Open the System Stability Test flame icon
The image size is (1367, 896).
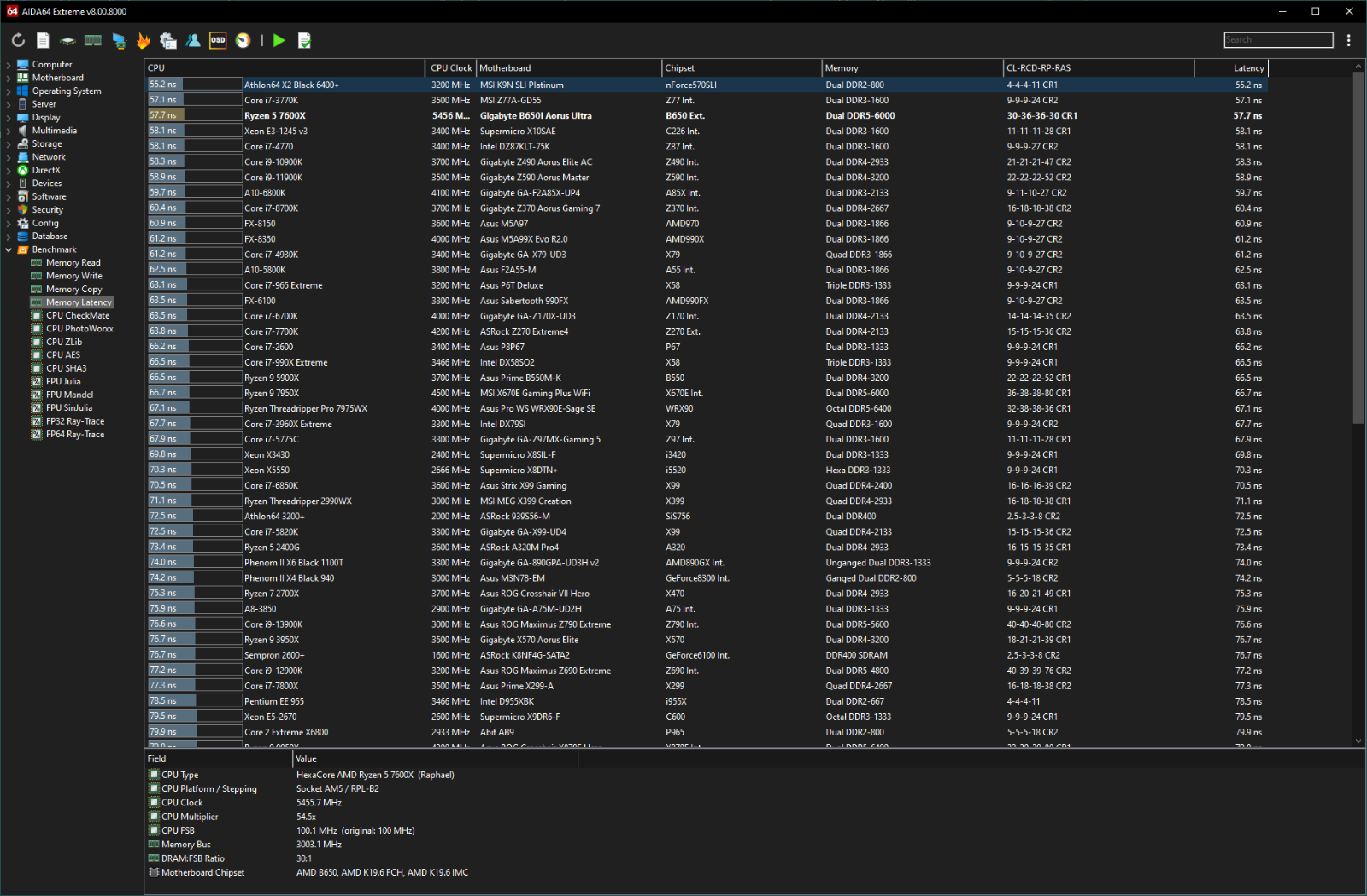click(x=144, y=40)
